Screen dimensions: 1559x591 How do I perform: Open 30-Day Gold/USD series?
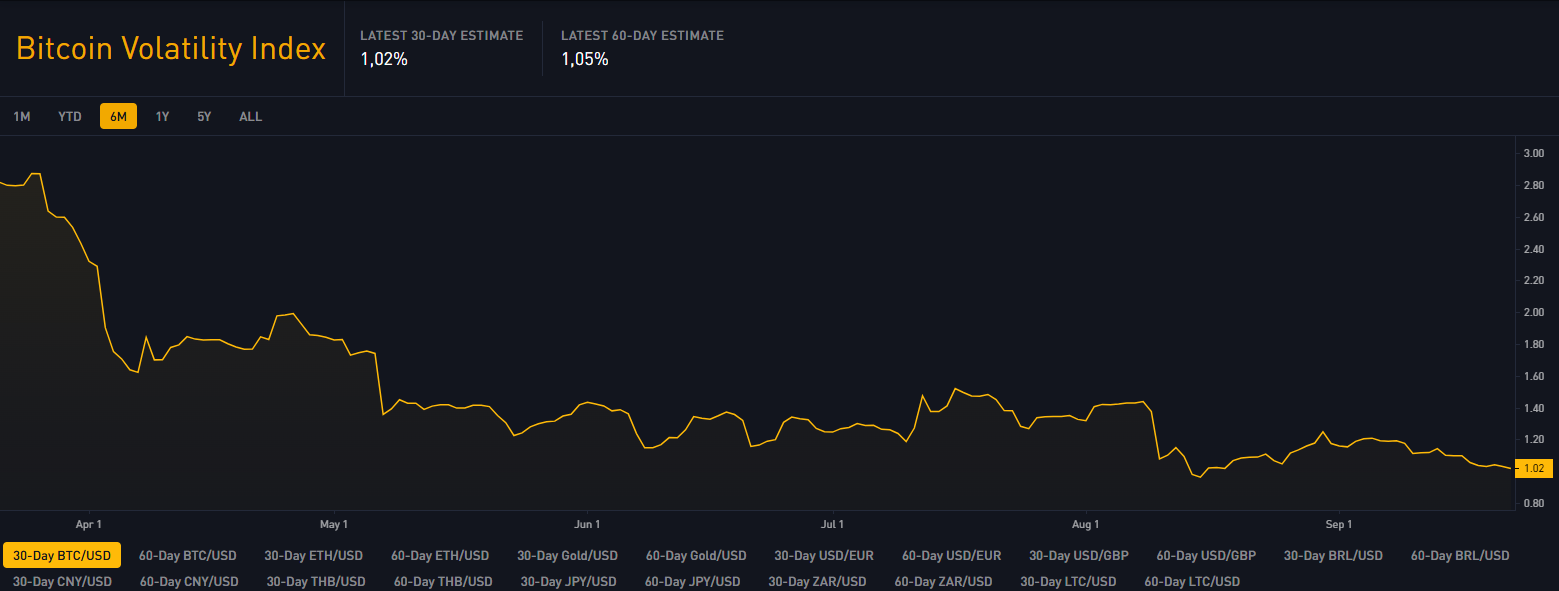(x=568, y=555)
